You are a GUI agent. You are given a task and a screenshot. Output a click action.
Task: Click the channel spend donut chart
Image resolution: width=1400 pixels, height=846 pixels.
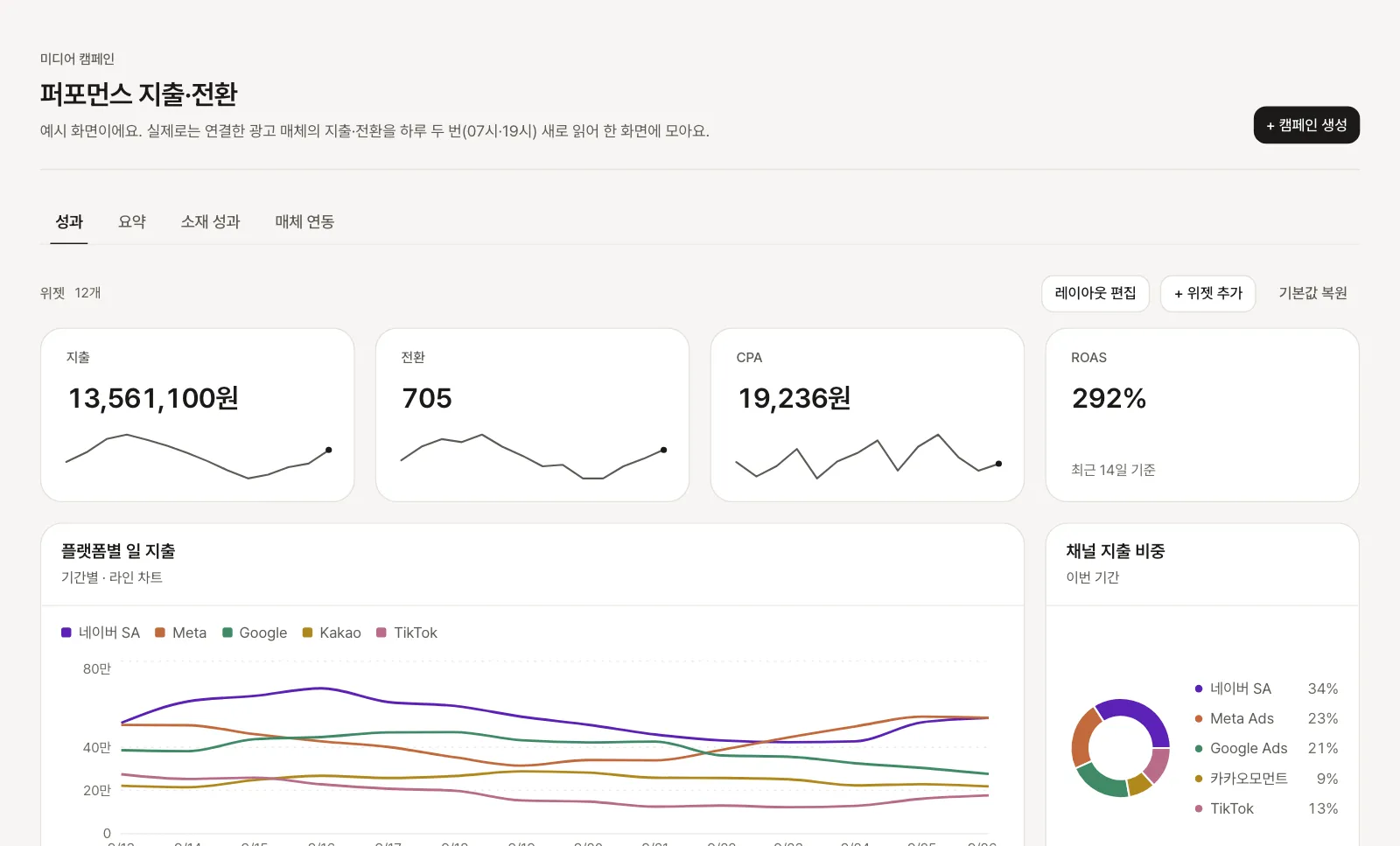1121,748
